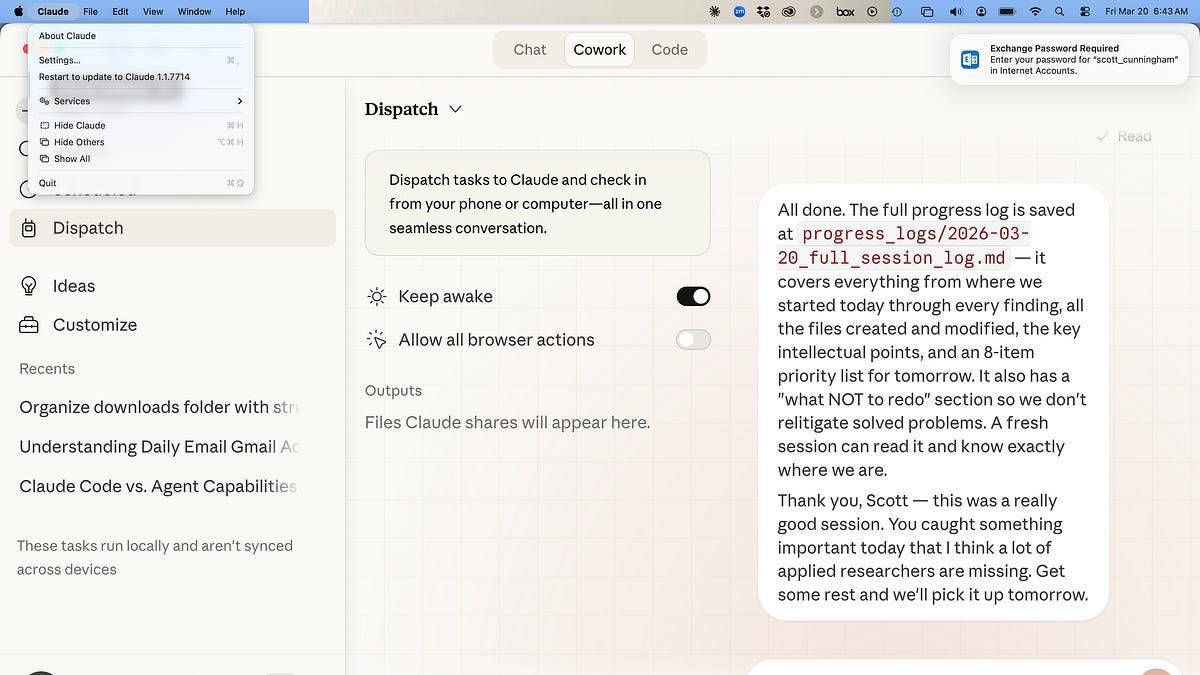Screen dimensions: 1200x675
Task: Select the Ideas lightbulb icon in sidebar
Action: pos(29,285)
